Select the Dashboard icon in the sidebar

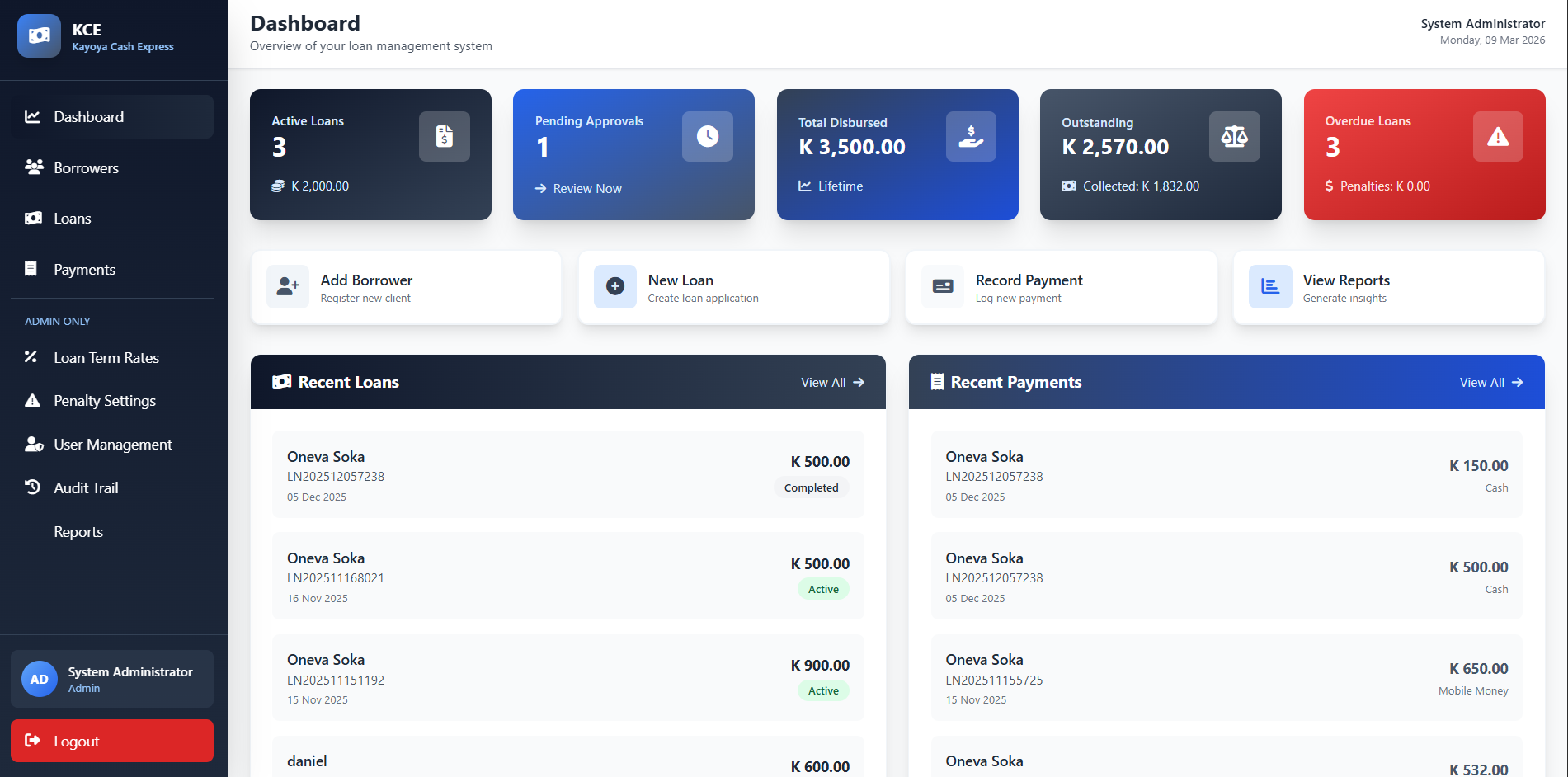(32, 116)
